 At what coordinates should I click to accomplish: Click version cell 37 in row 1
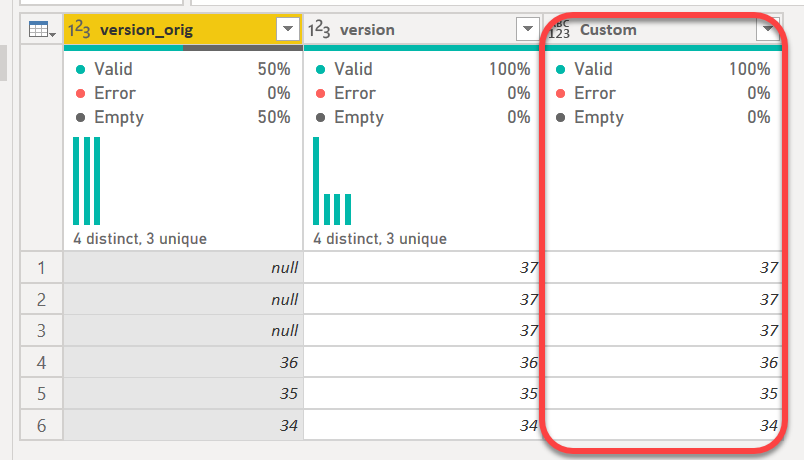coord(423,267)
